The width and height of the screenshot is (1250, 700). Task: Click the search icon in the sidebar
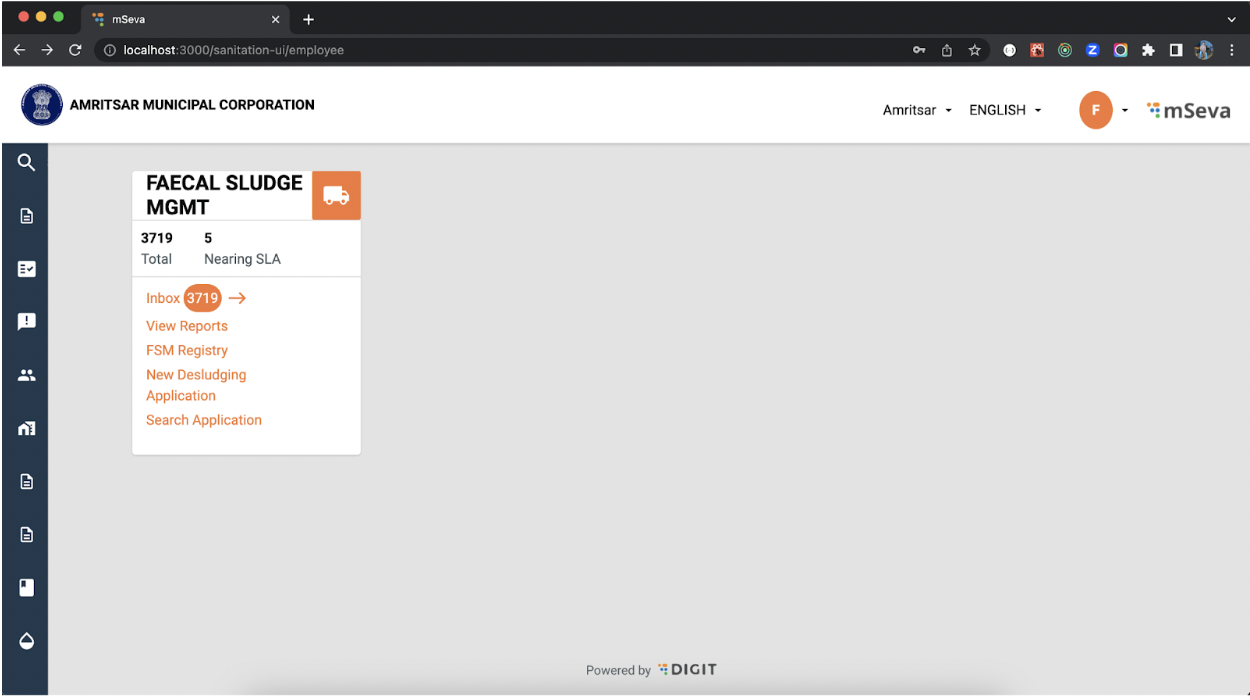click(x=26, y=163)
